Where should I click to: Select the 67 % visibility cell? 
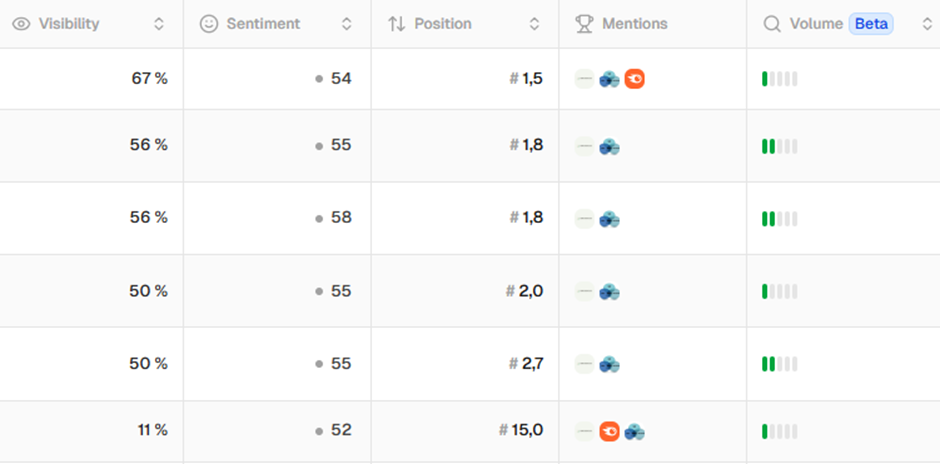[149, 79]
